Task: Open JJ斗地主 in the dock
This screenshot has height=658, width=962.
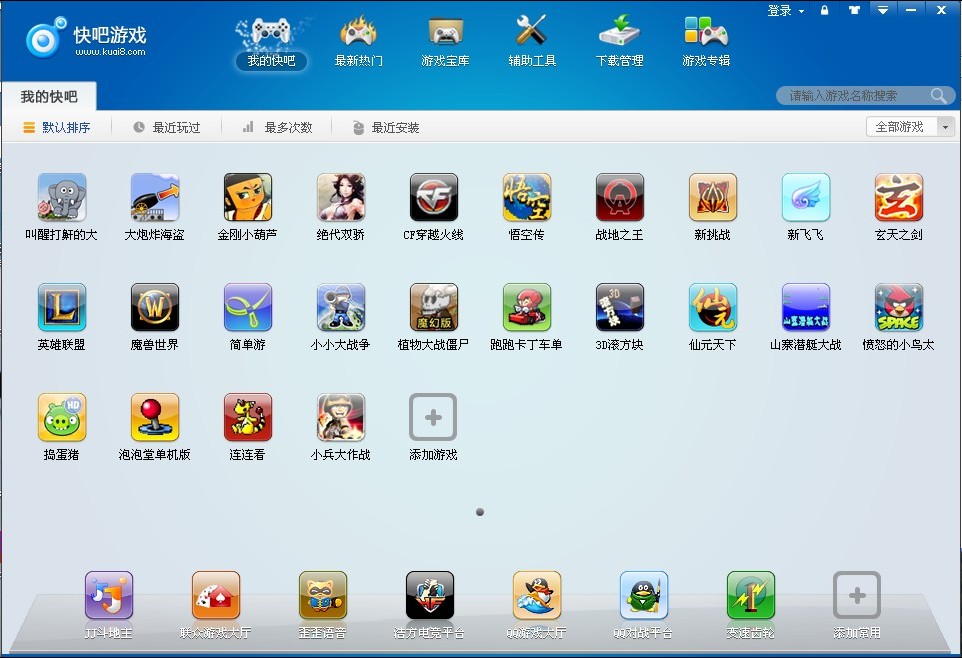Action: pos(109,595)
